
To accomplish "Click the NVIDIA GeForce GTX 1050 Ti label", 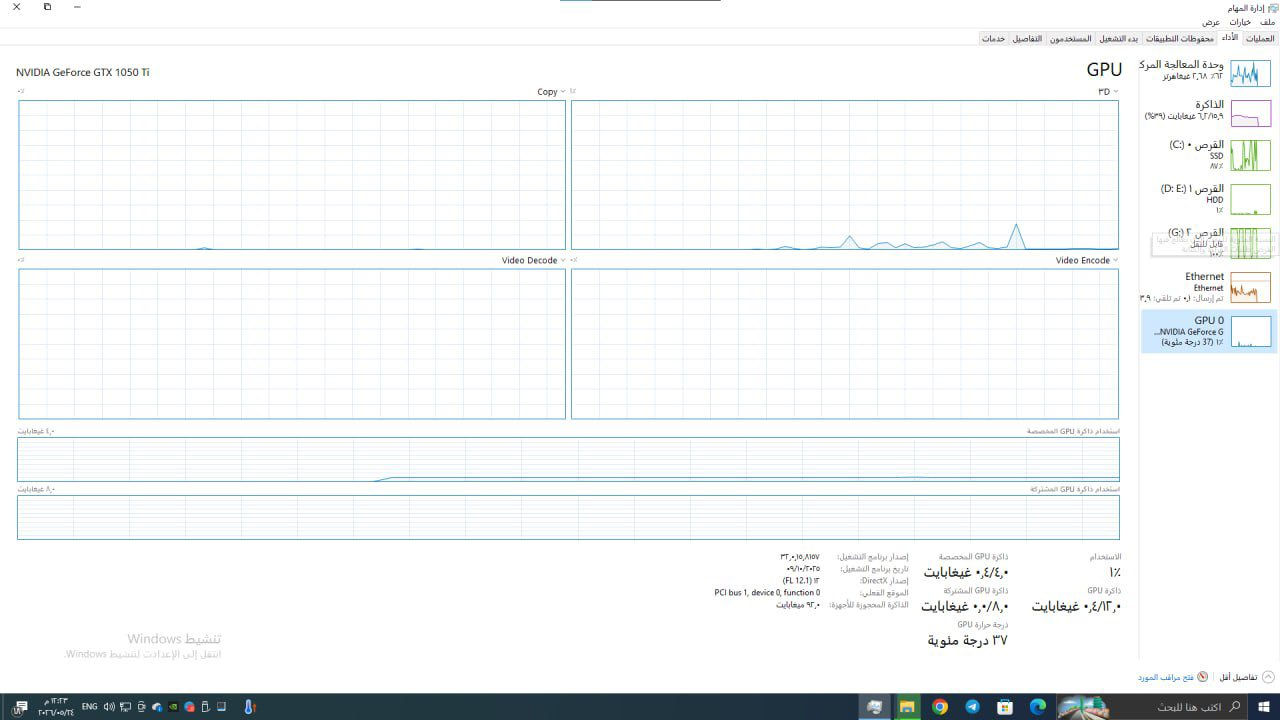I will [83, 72].
